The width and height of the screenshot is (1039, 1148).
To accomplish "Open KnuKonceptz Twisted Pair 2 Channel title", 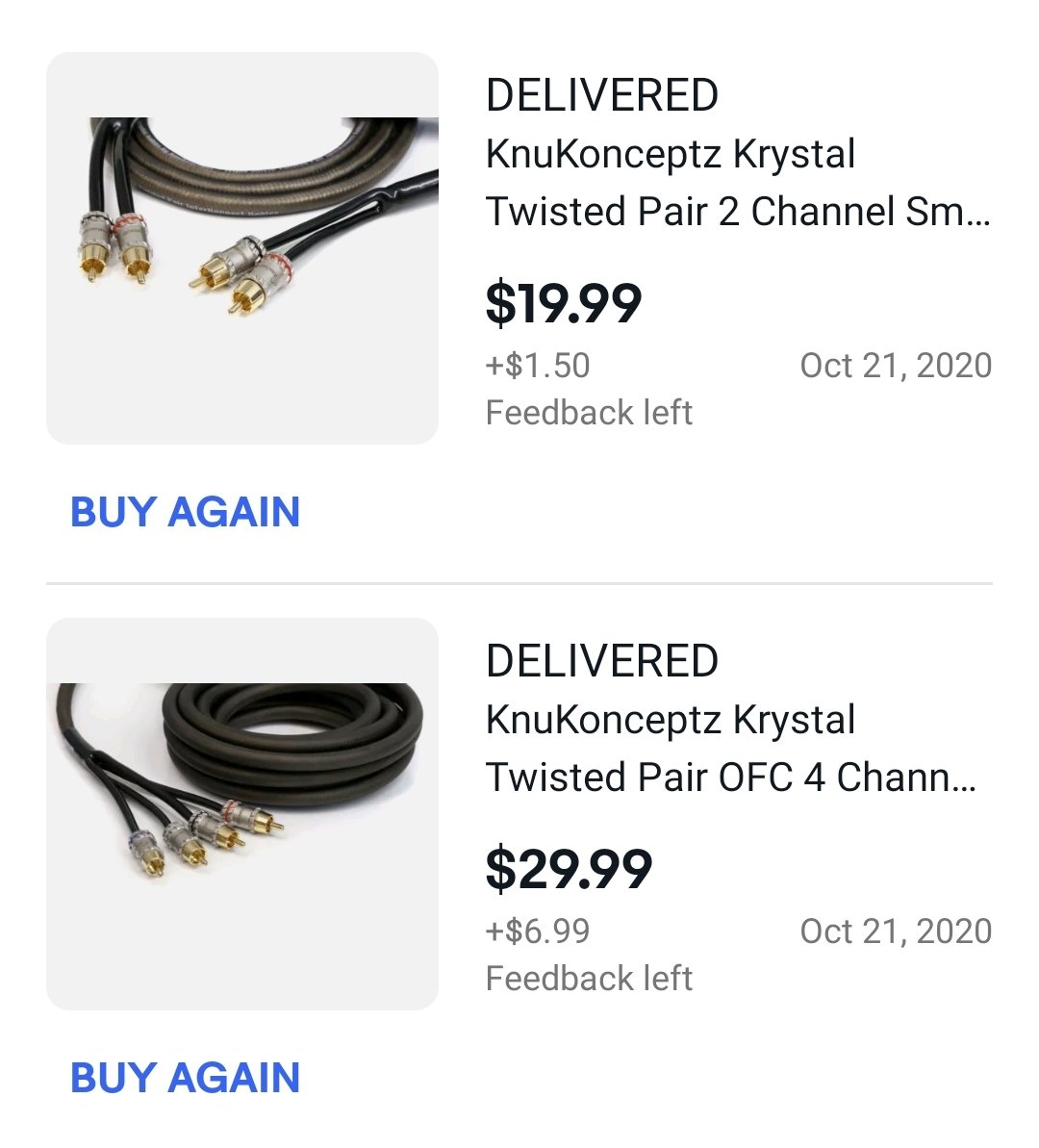I will 738,182.
